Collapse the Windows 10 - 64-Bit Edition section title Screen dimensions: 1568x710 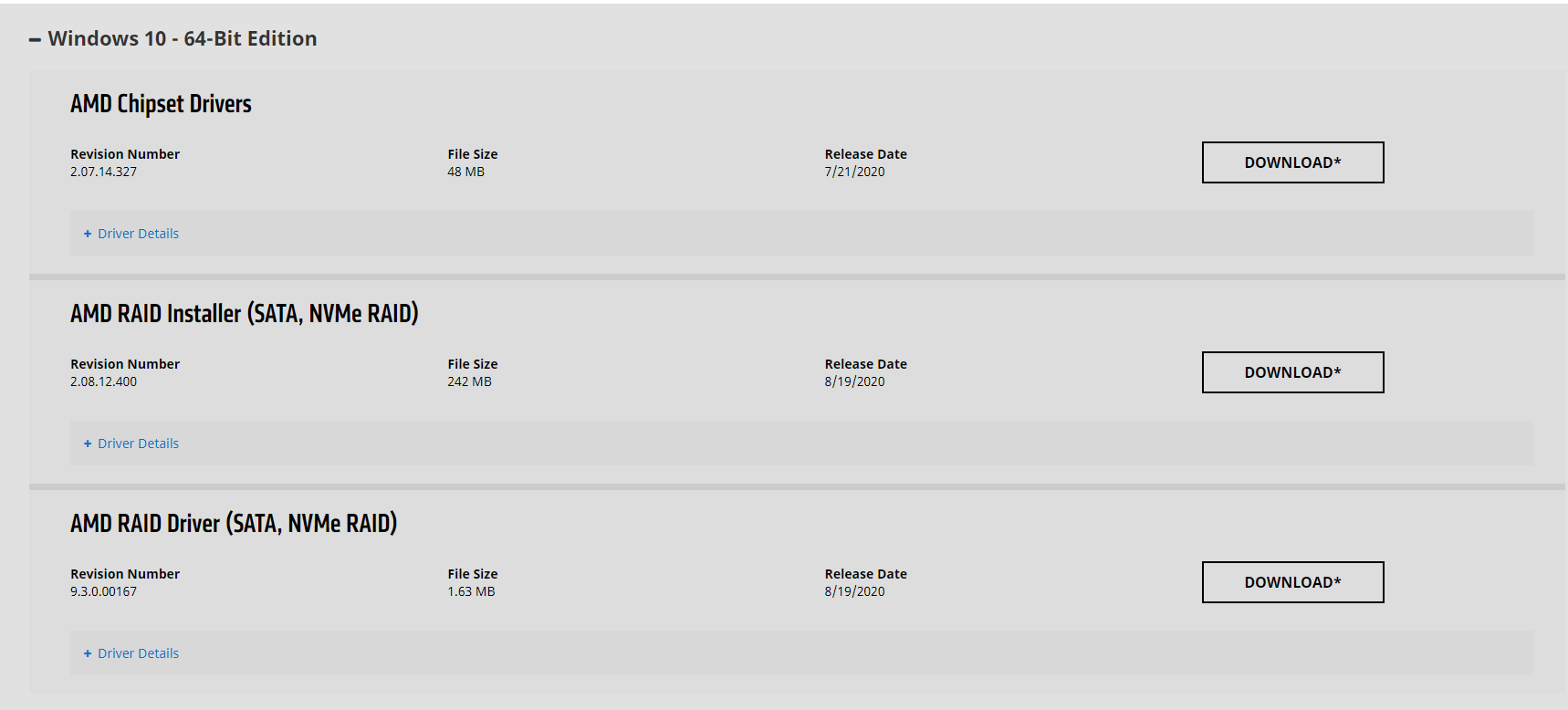183,38
